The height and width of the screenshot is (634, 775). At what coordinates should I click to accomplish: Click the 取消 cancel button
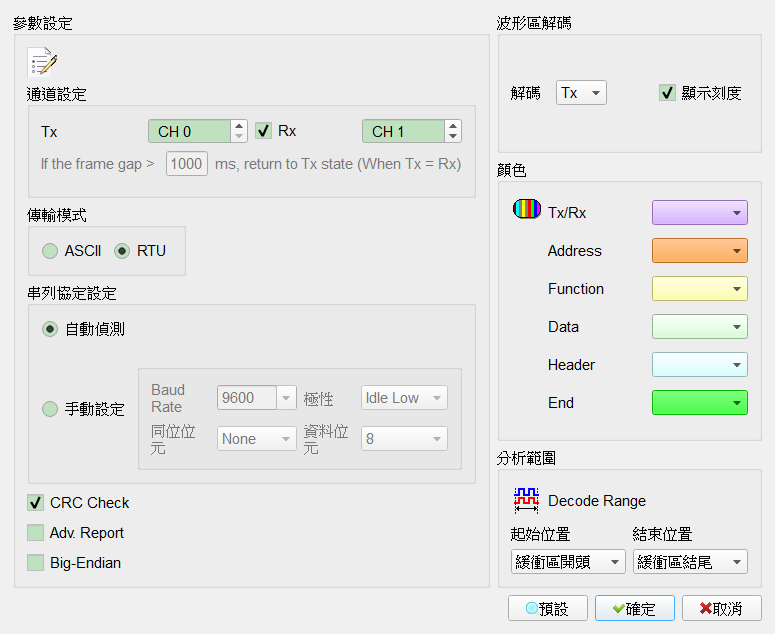pos(722,608)
